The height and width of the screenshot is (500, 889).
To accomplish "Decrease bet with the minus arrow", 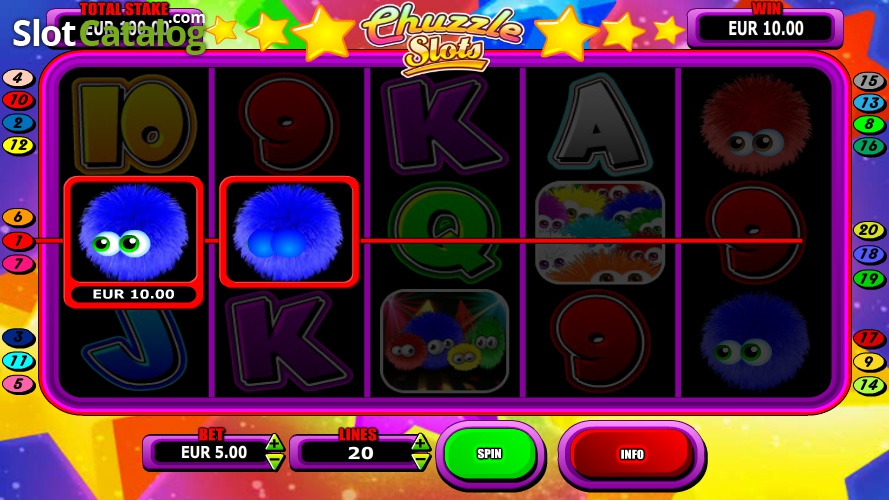I will 274,461.
